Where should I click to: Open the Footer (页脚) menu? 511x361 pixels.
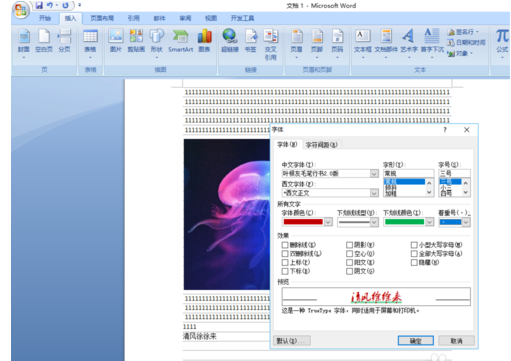click(317, 43)
